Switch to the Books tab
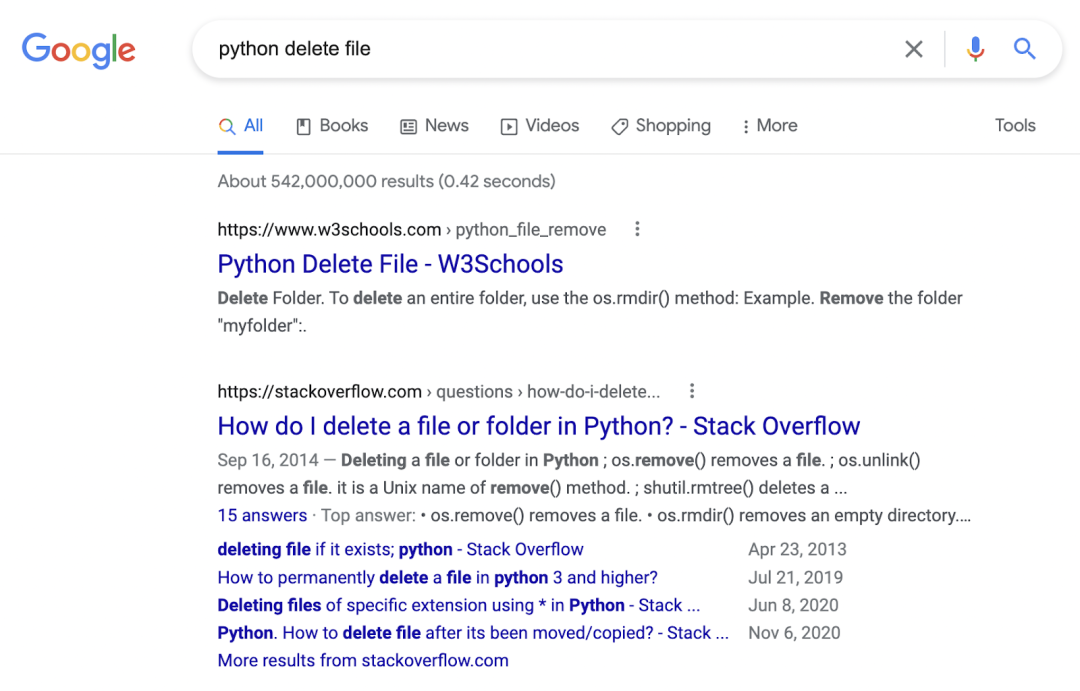 tap(332, 126)
